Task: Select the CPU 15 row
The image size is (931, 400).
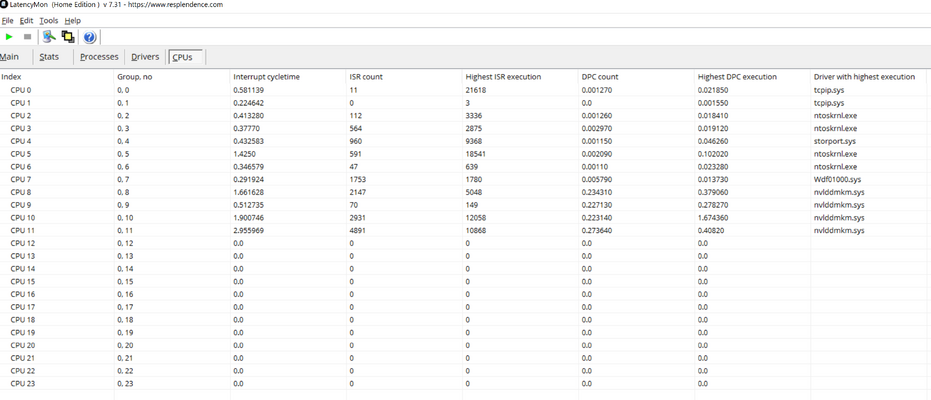Action: (x=463, y=281)
